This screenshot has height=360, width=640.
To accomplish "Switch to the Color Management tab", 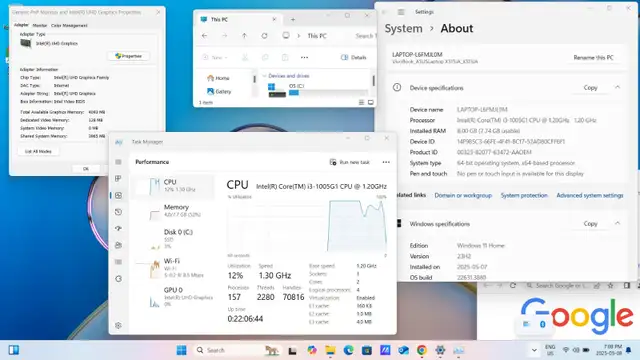I will [69, 25].
